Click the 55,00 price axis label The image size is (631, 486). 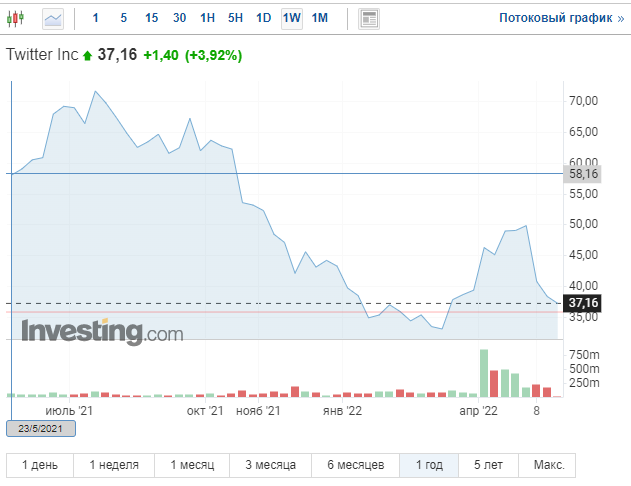583,194
